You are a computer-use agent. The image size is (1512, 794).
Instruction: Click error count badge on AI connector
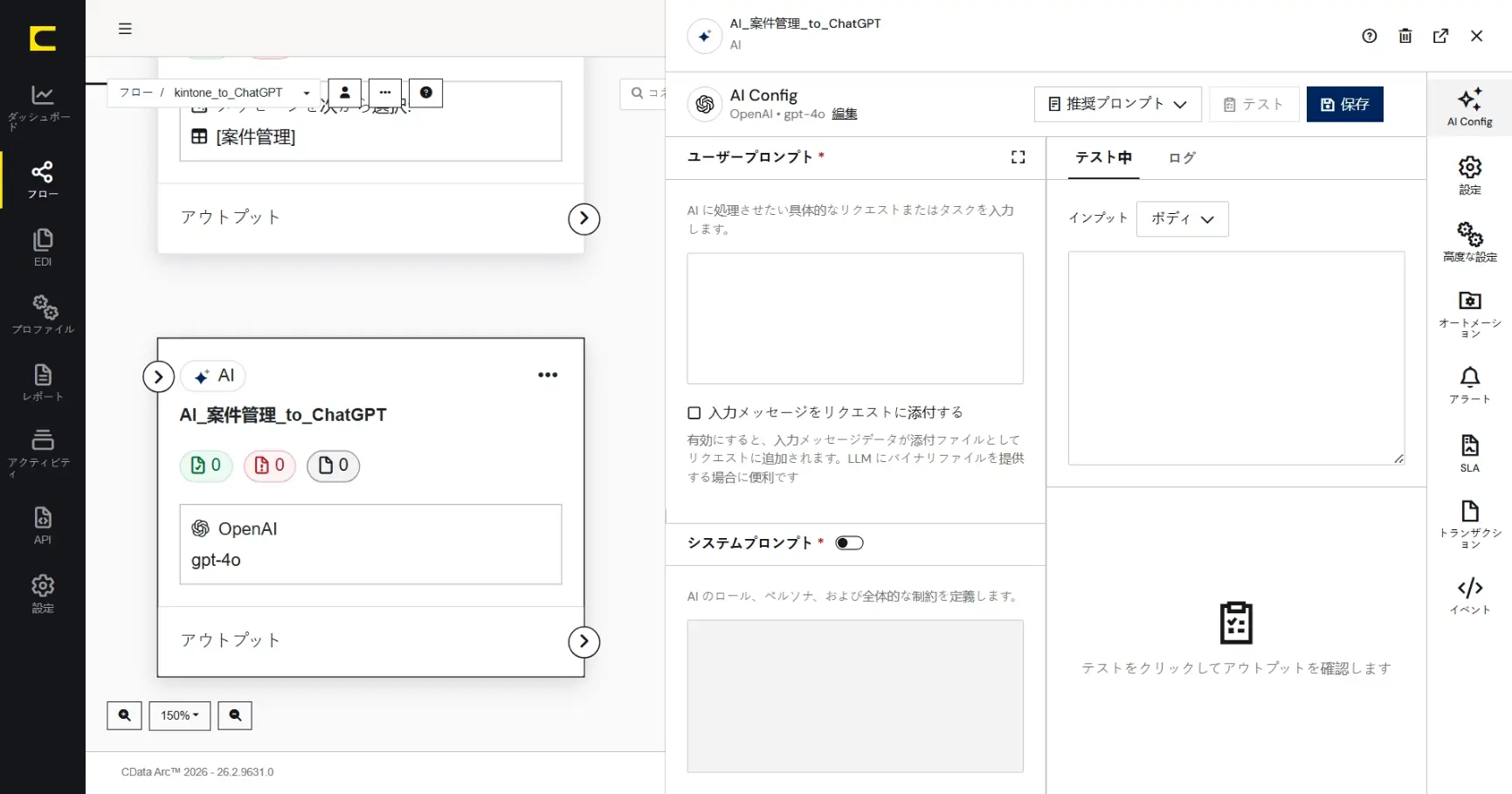tap(270, 466)
